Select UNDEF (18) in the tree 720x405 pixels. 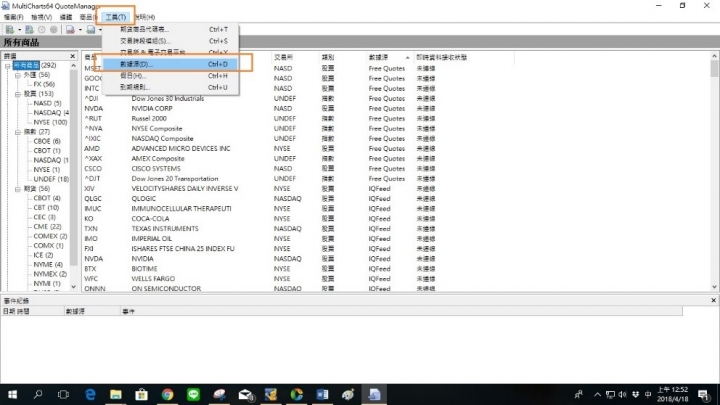[51, 179]
